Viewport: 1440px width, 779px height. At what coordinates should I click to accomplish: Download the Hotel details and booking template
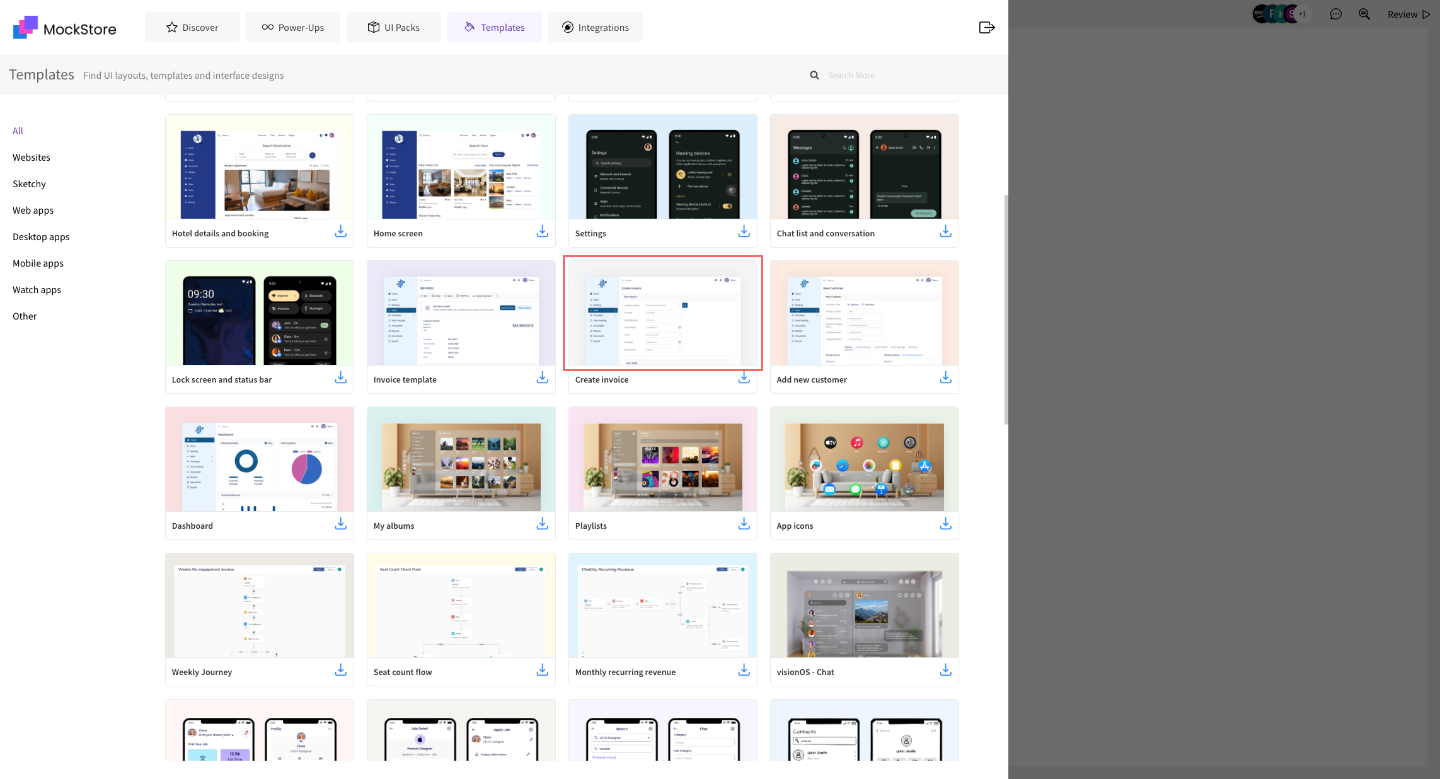(x=340, y=232)
